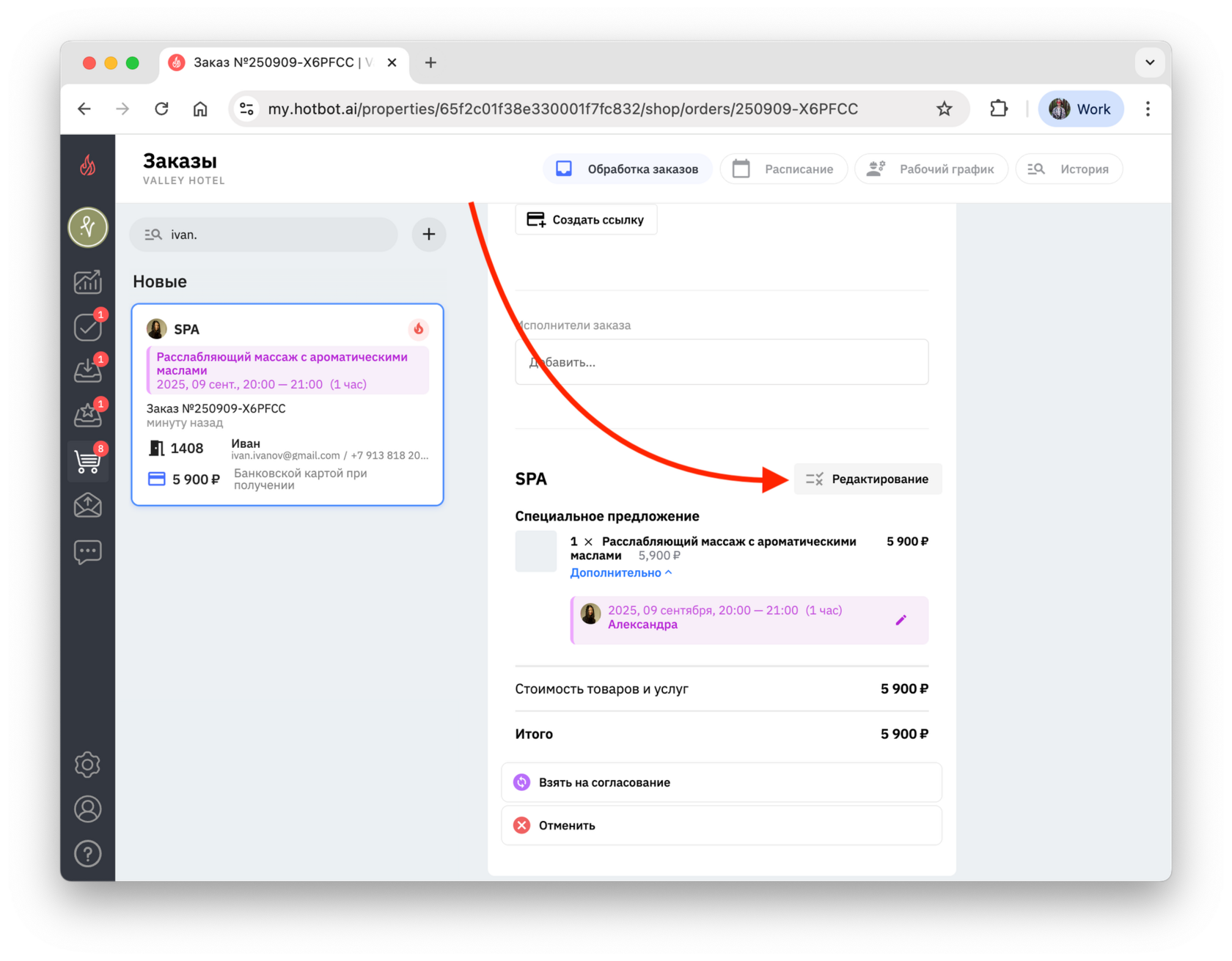Image resolution: width=1232 pixels, height=961 pixels.
Task: Open the Valley Hotel property avatar
Action: coord(88,227)
